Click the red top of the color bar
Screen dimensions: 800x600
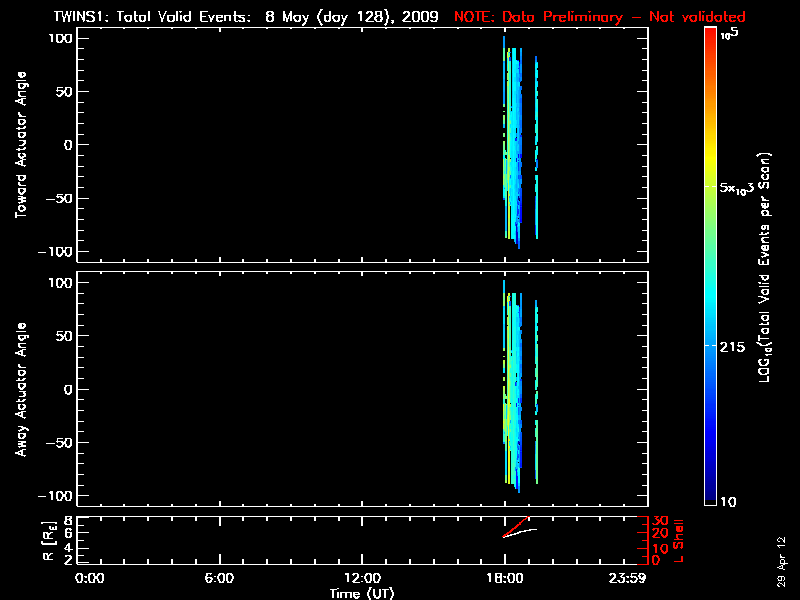click(x=709, y=40)
